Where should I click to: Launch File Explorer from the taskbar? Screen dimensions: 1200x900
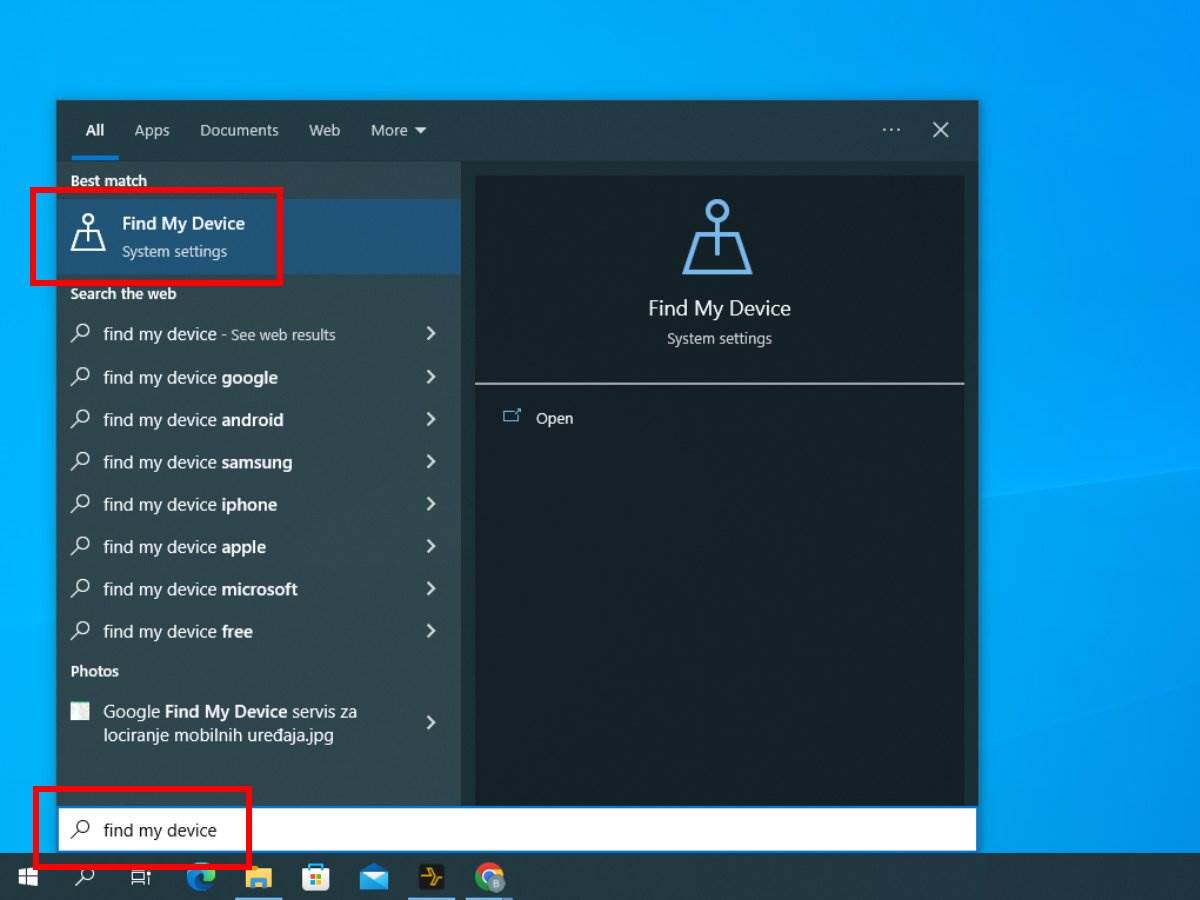click(259, 877)
